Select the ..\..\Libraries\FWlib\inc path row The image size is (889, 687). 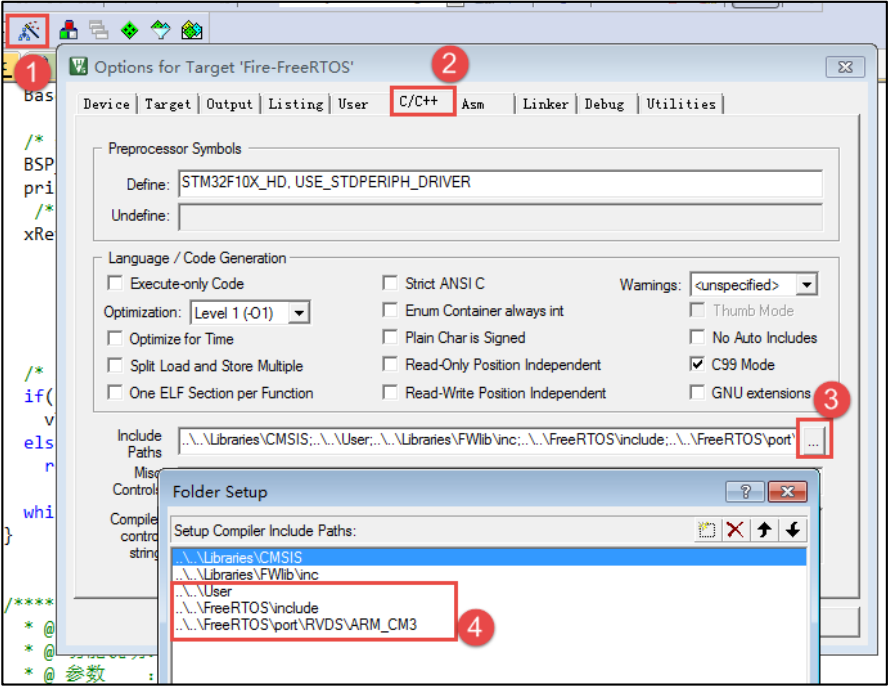(x=489, y=574)
